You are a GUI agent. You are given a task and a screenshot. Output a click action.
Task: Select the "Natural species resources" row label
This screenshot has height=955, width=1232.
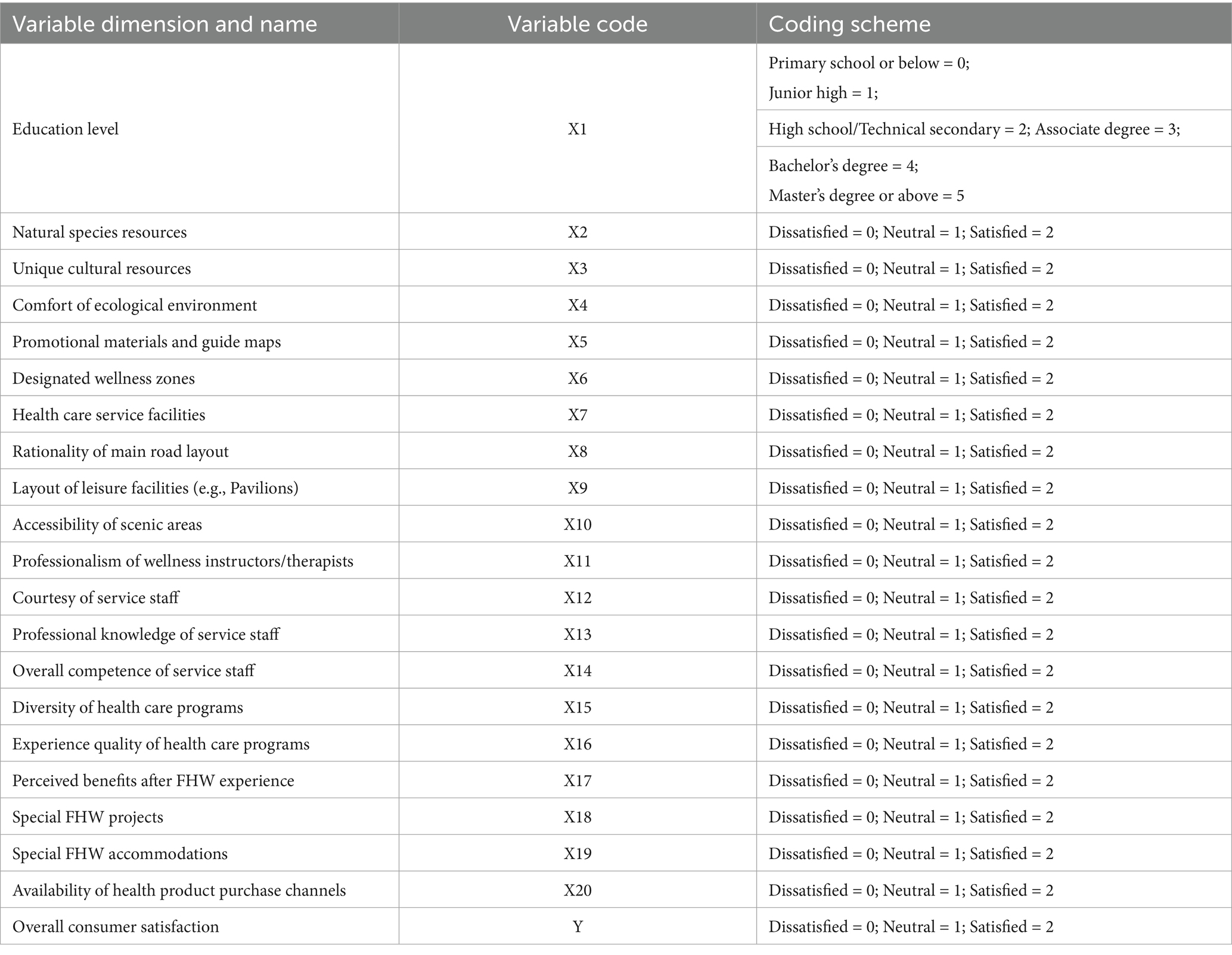[x=100, y=232]
